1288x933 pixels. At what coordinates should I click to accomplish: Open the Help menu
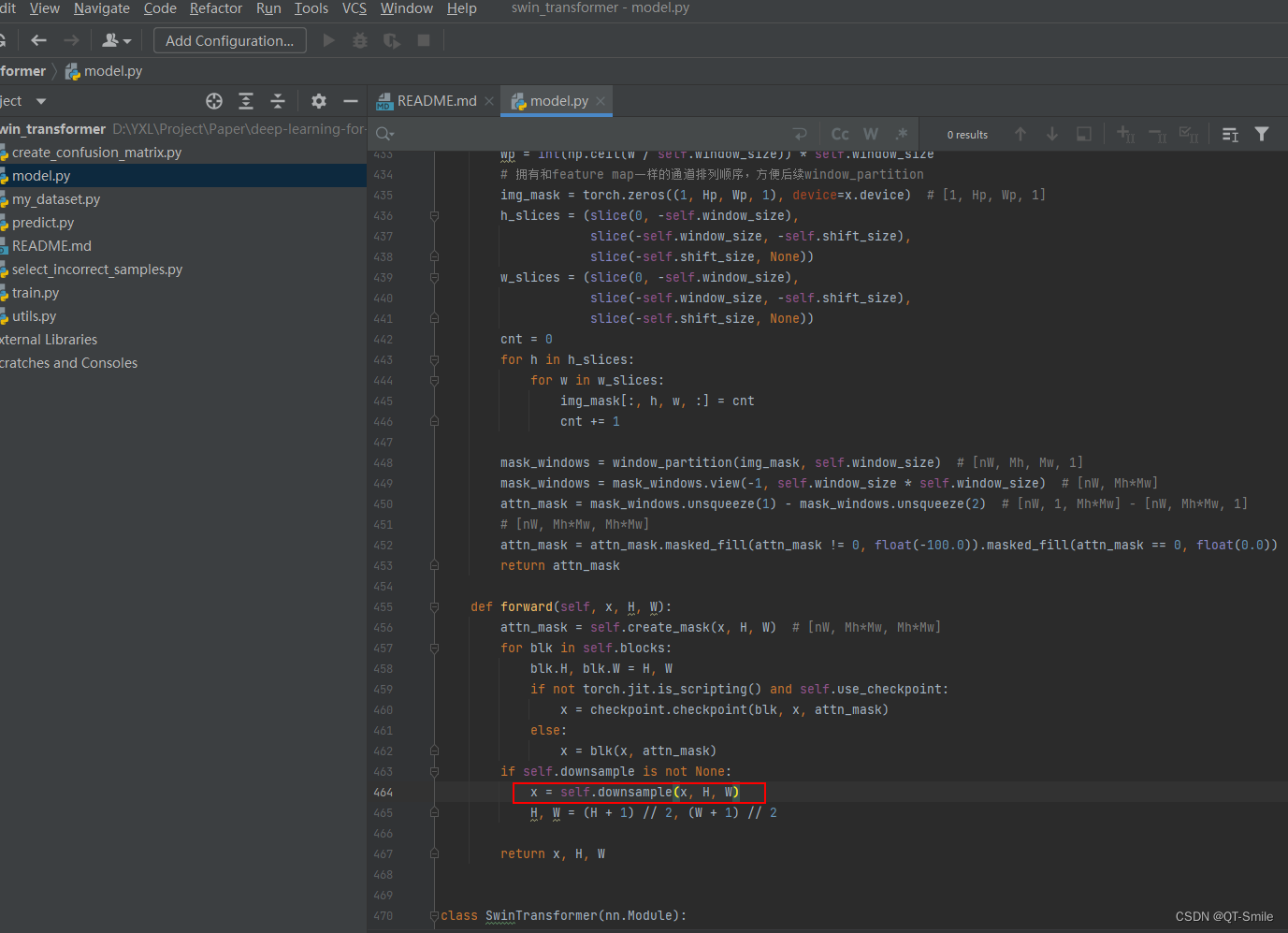[462, 8]
